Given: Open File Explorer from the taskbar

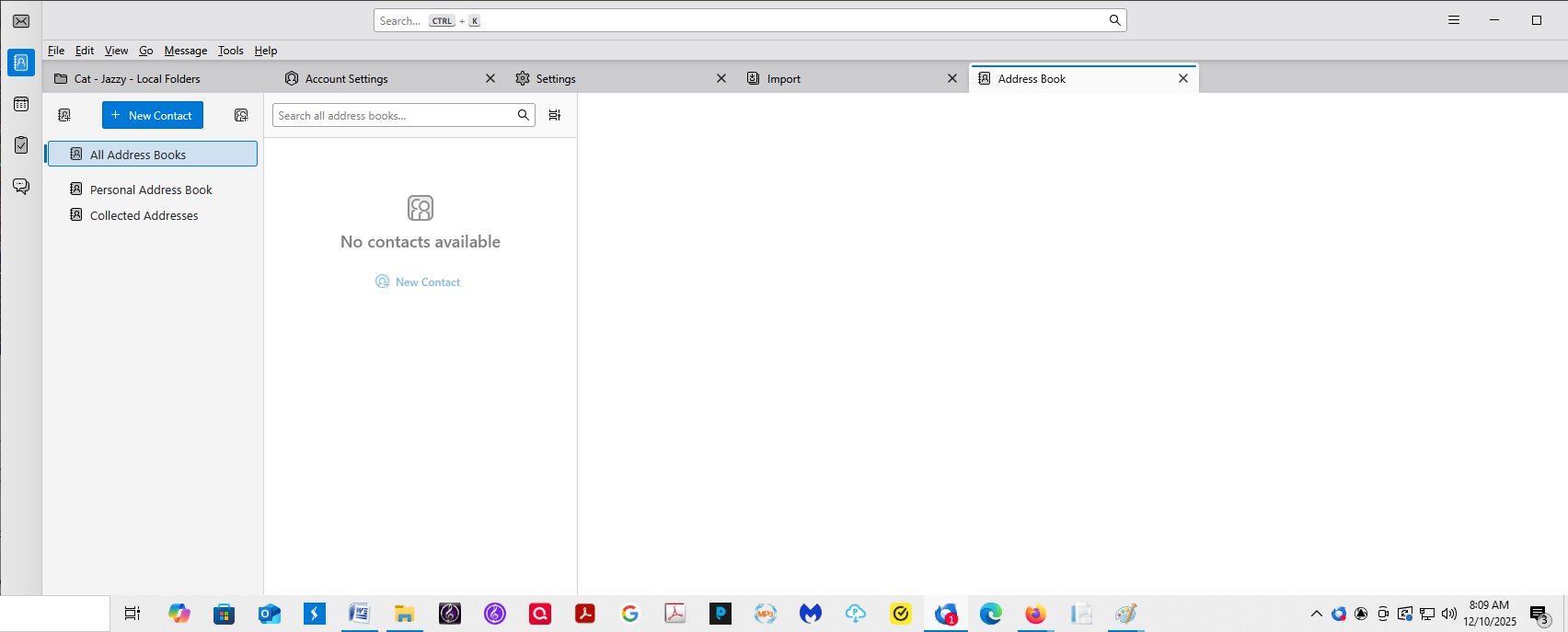Looking at the screenshot, I should 404,614.
